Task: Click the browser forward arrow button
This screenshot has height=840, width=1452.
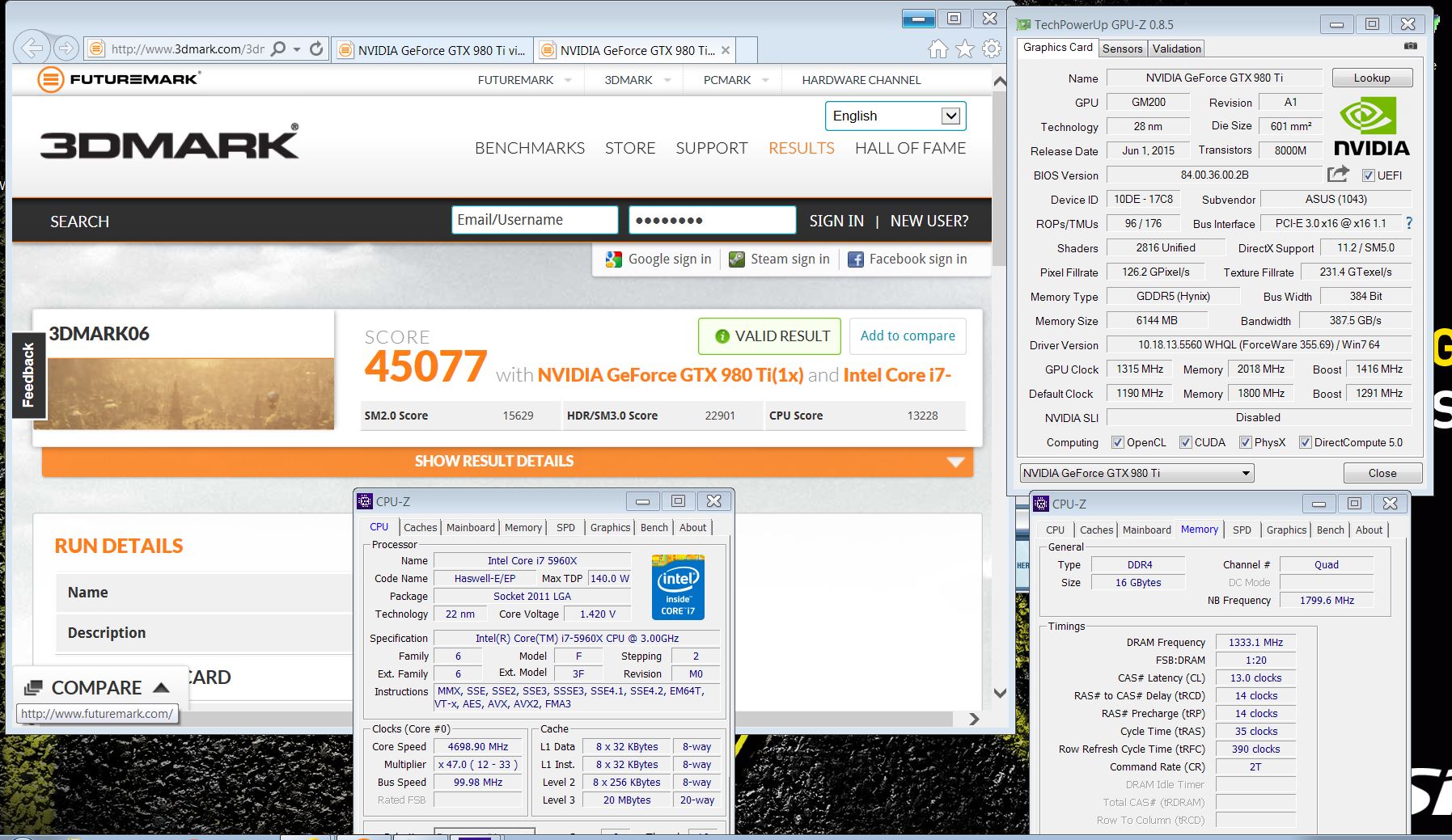Action: point(66,49)
